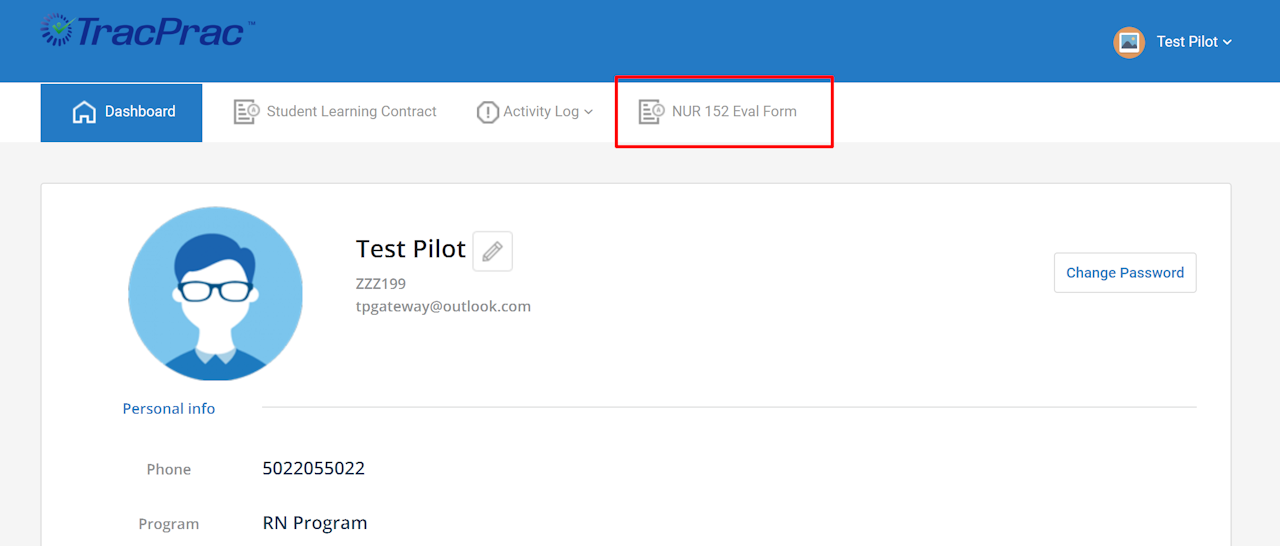Open the Dashboard tab
This screenshot has width=1280, height=546.
coord(139,112)
